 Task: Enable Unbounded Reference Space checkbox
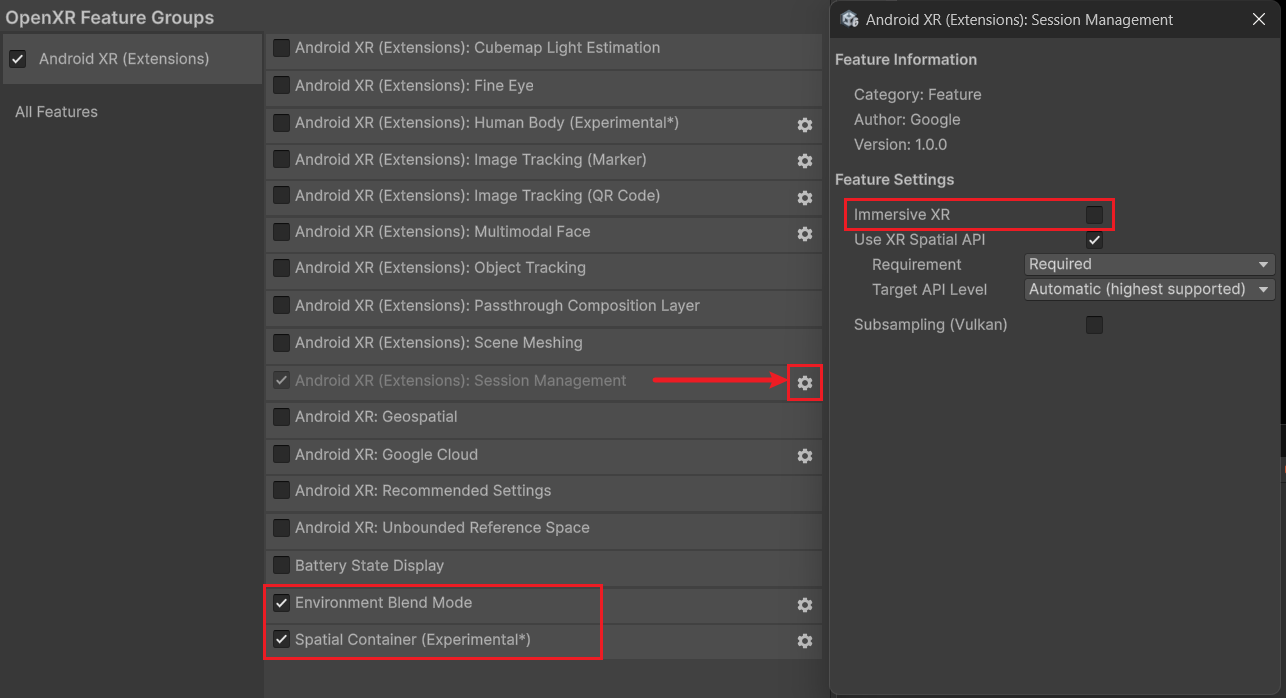click(281, 527)
